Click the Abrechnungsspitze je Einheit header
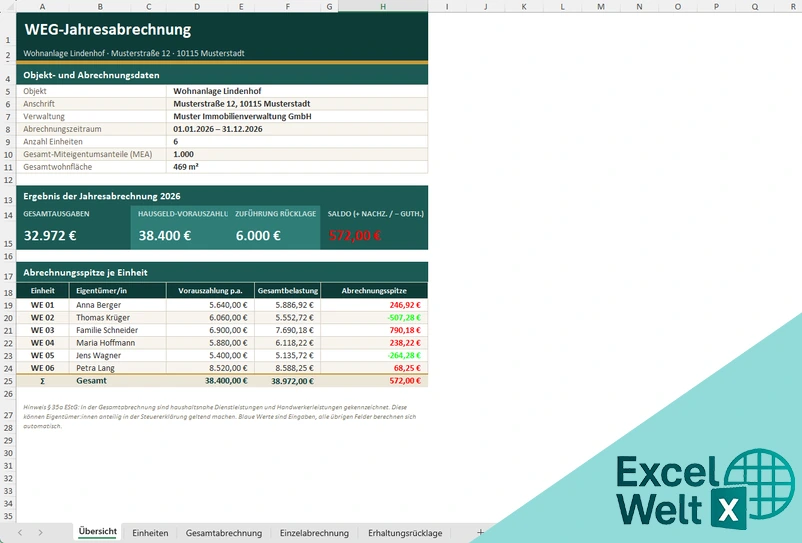 [x=222, y=273]
